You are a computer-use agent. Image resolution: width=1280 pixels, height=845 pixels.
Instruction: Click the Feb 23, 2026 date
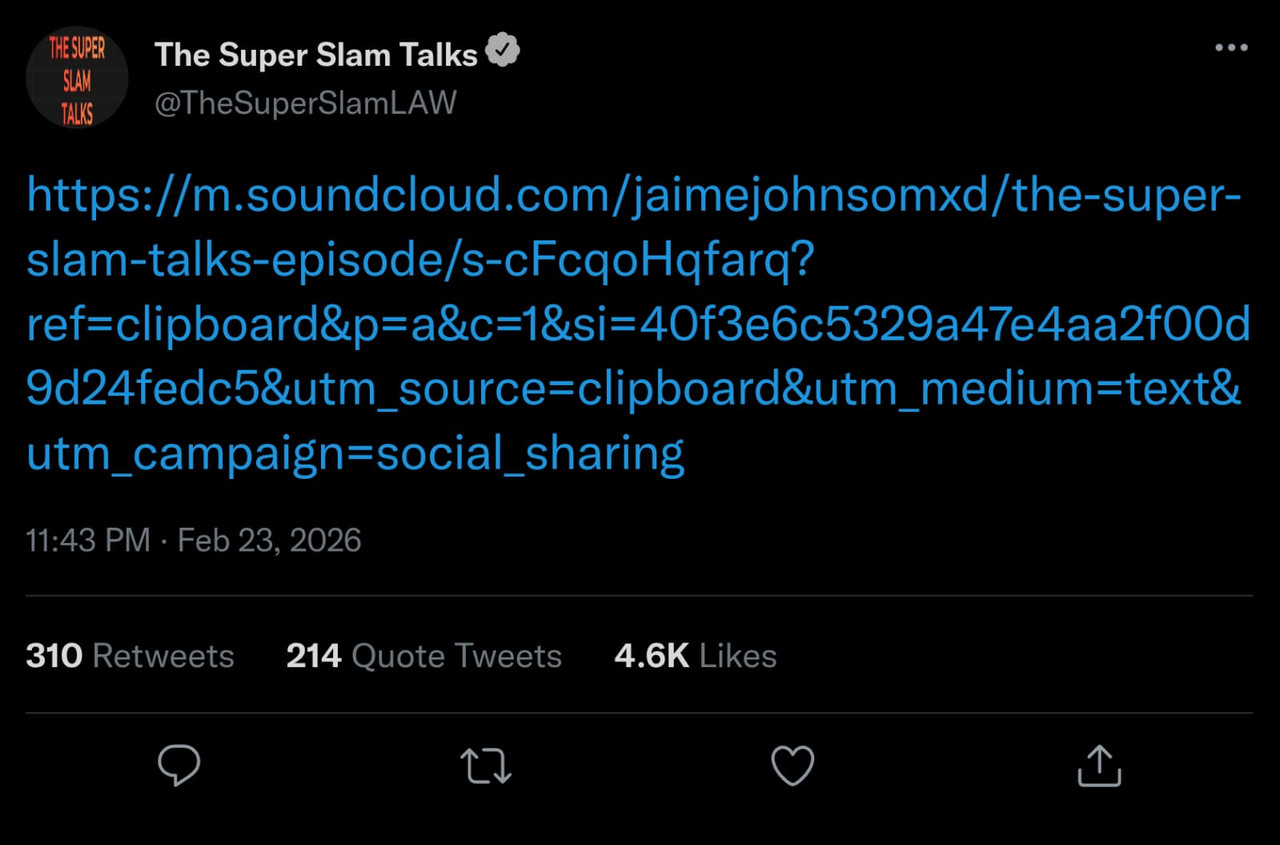click(x=269, y=541)
